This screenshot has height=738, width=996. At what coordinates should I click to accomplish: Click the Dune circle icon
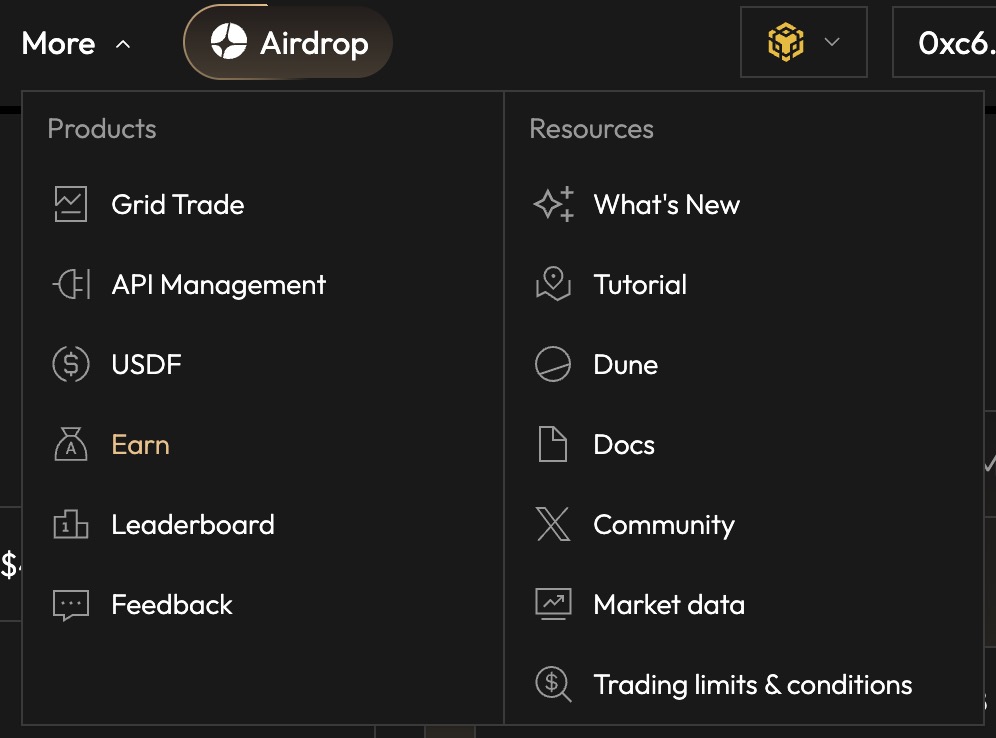coord(553,365)
